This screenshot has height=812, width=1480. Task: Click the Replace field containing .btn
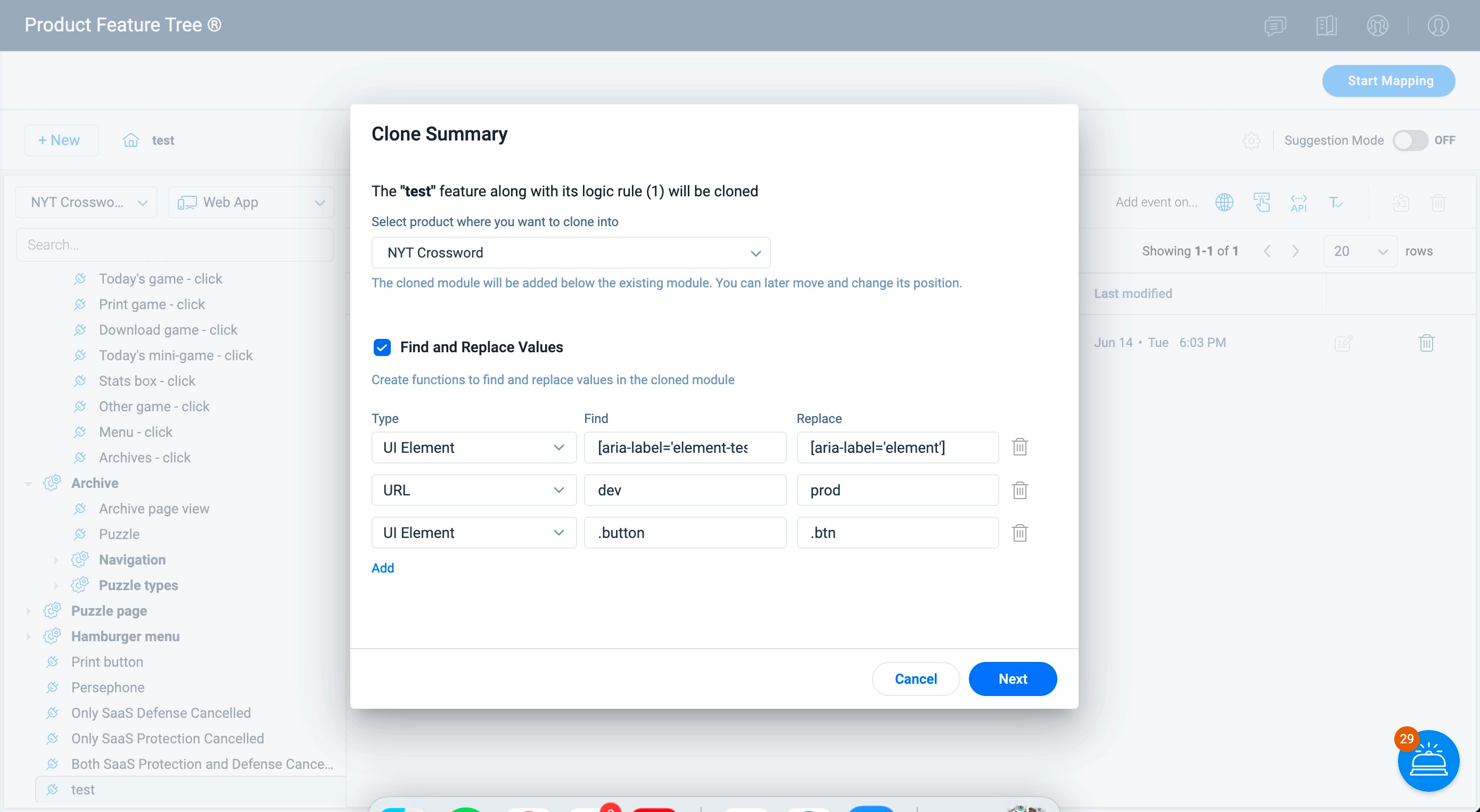tap(898, 532)
